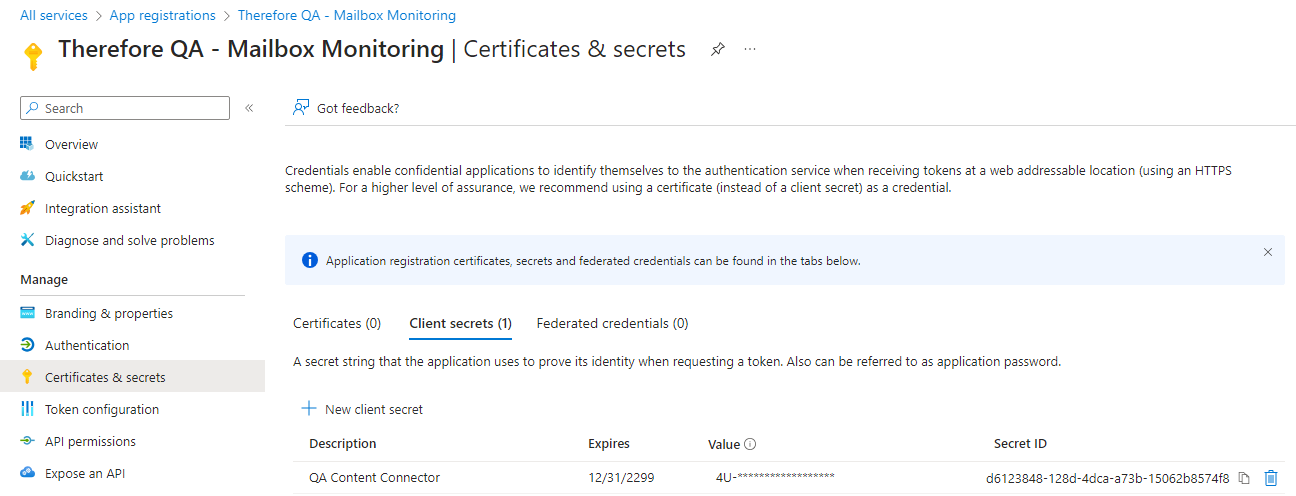The width and height of the screenshot is (1296, 496).
Task: Delete the QA Content Connector secret
Action: click(1271, 478)
